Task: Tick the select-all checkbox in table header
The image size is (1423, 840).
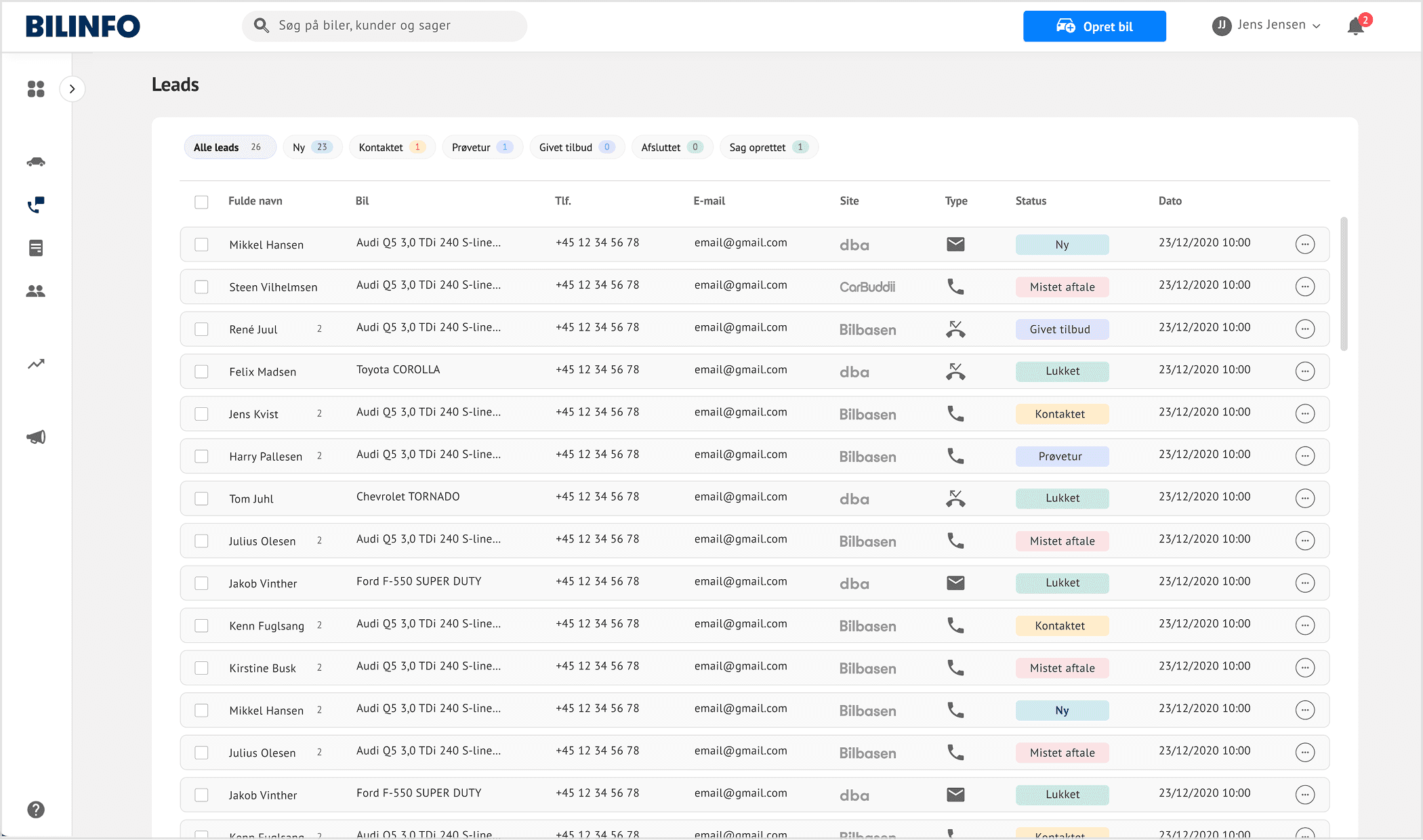Action: coord(201,202)
